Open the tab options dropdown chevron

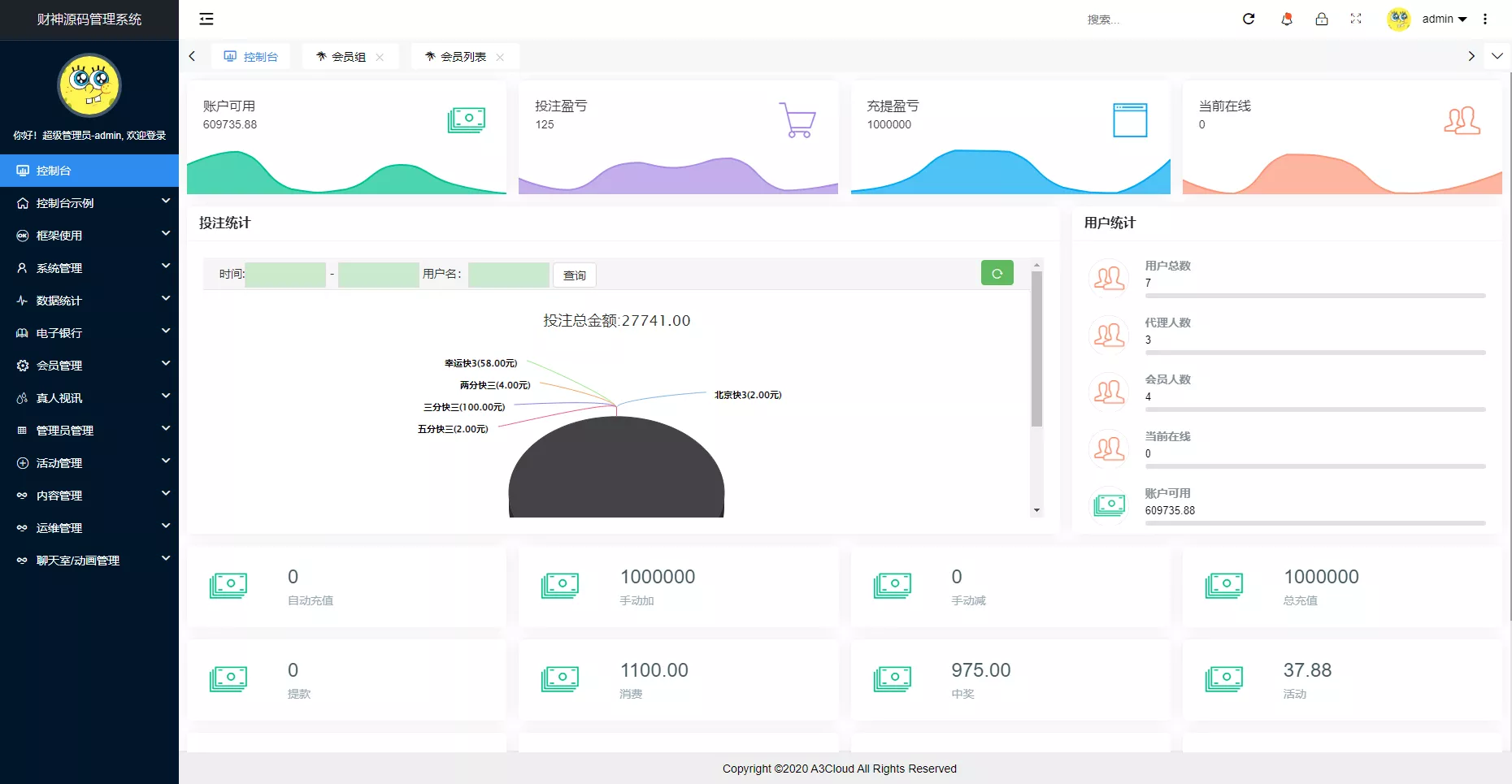[x=1497, y=56]
